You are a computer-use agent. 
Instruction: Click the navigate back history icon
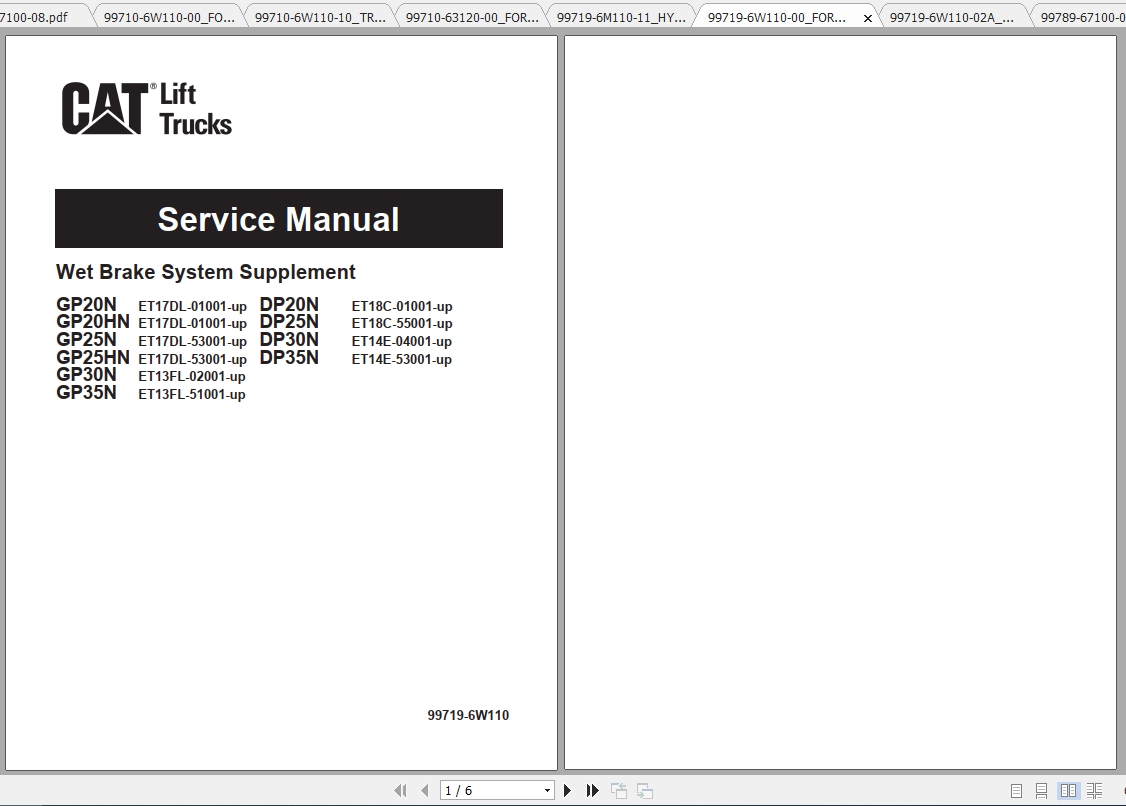click(618, 790)
